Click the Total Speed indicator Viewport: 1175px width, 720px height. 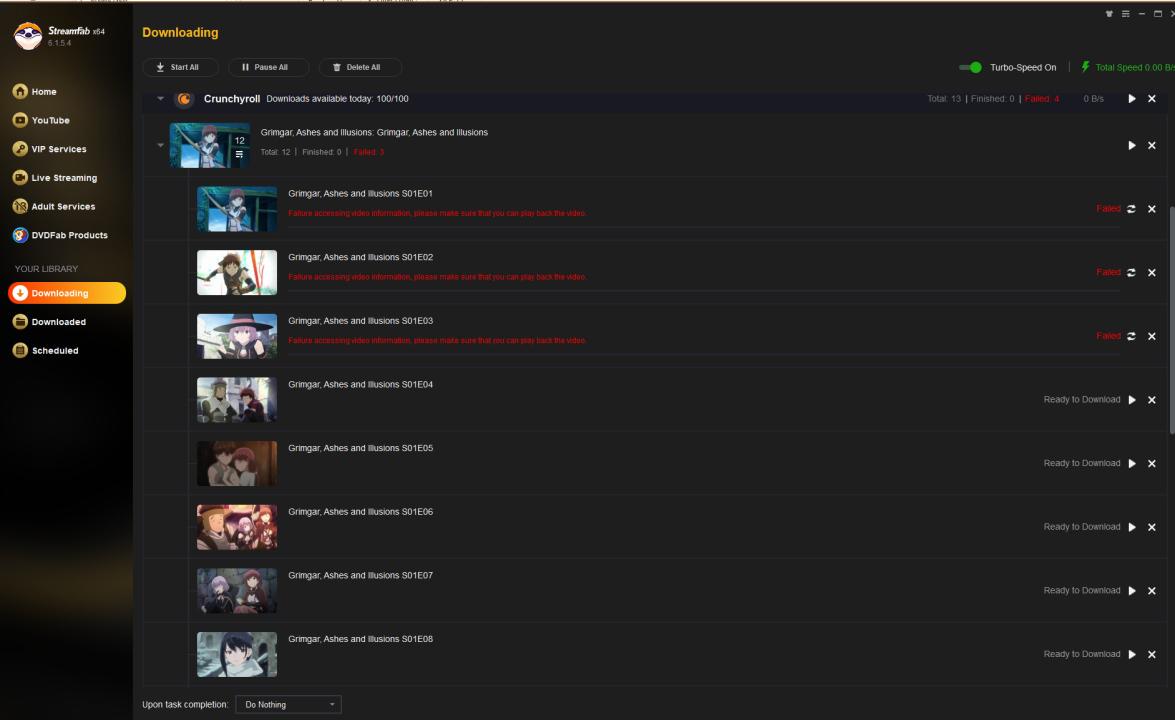coord(1129,67)
